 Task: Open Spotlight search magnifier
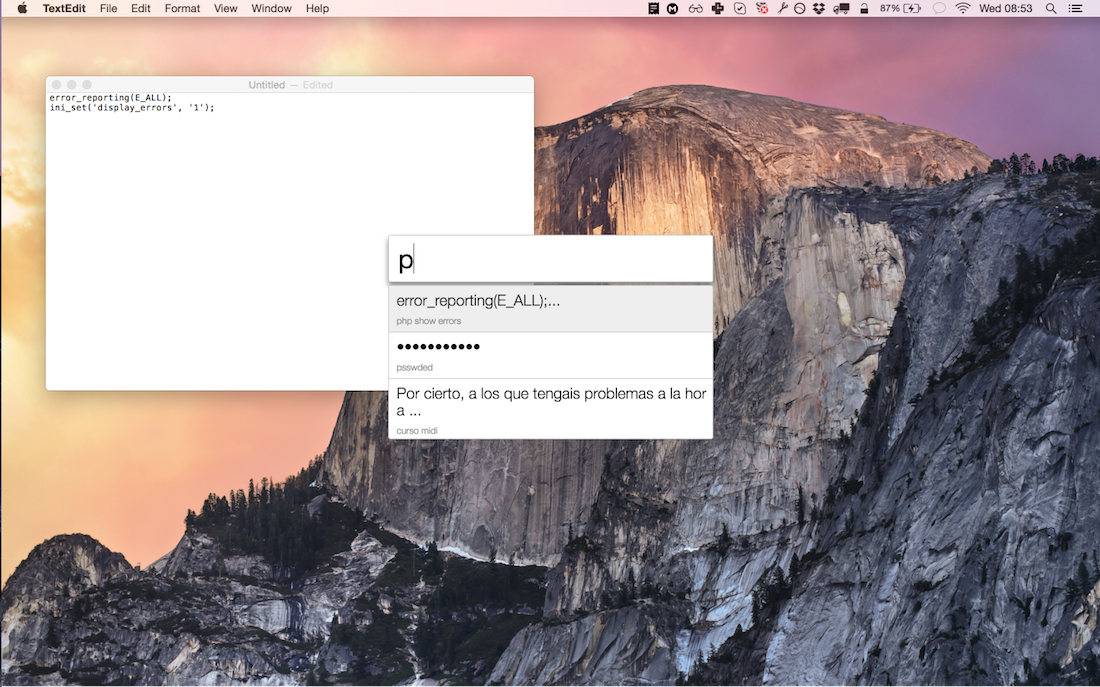pyautogui.click(x=1050, y=8)
